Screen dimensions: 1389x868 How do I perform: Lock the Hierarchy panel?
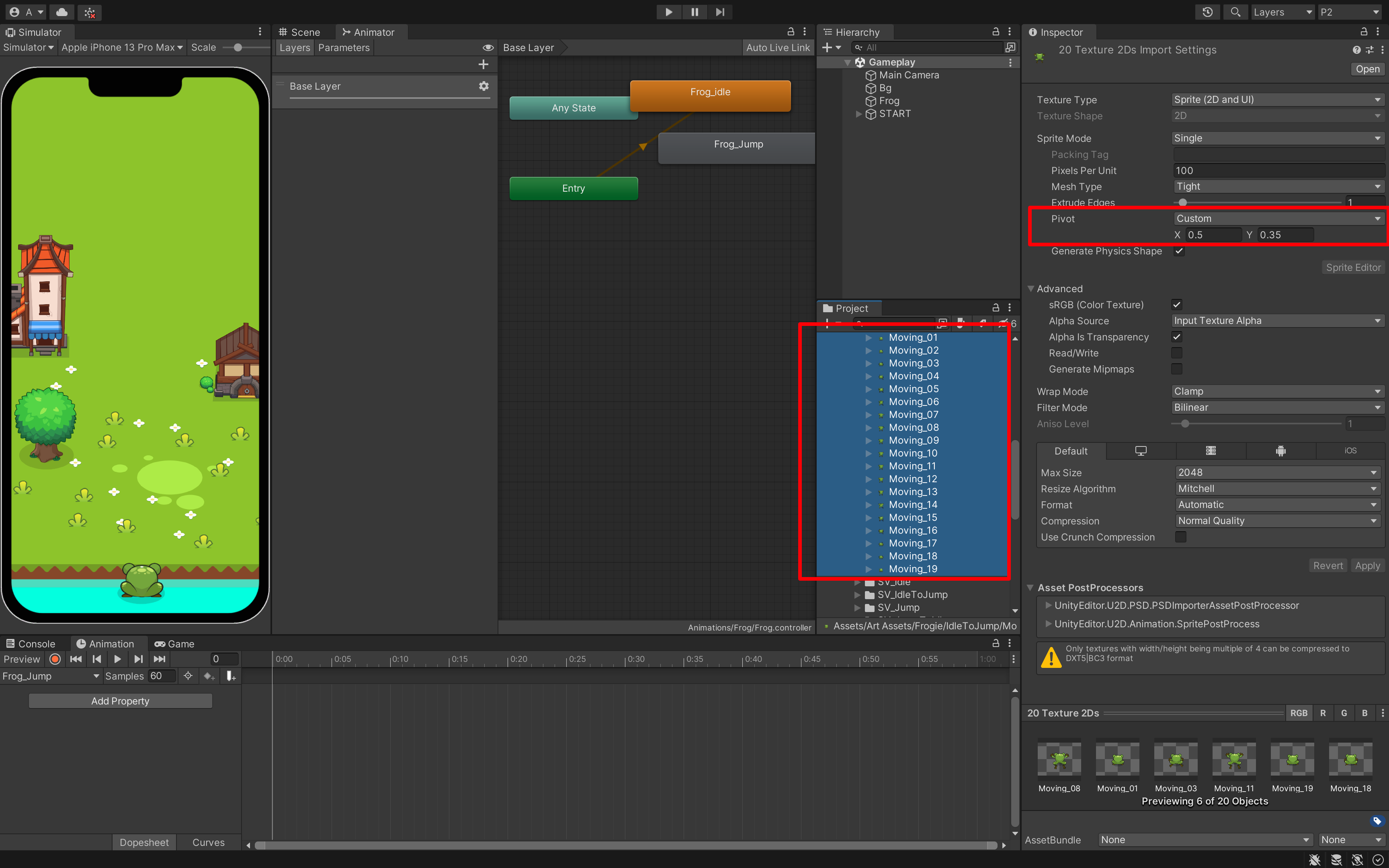[996, 32]
